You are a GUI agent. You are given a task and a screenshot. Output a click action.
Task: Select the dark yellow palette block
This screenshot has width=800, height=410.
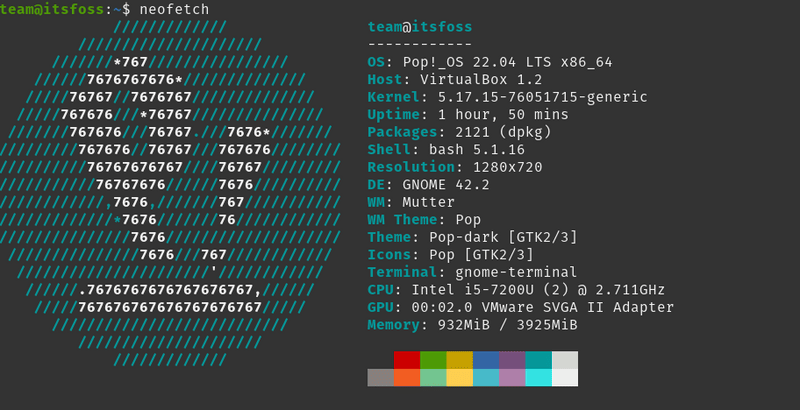click(459, 360)
